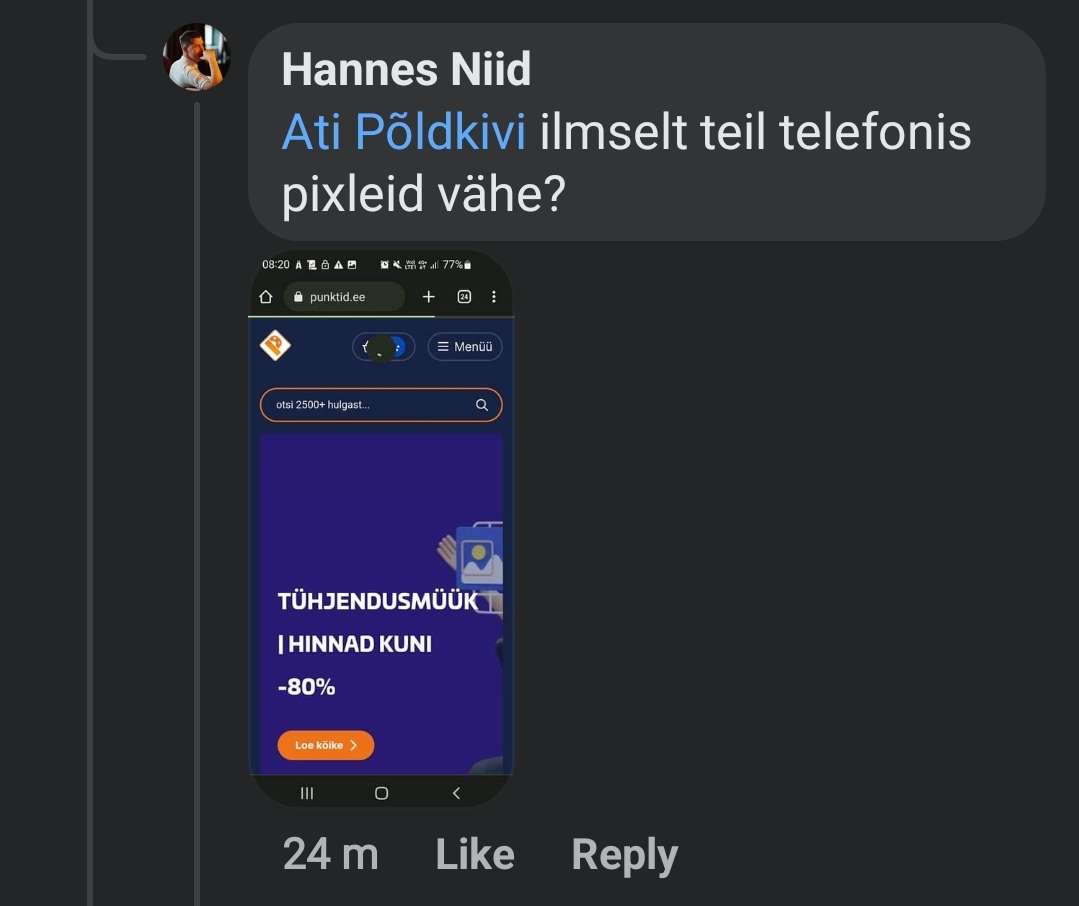
Task: Click Hannes Niid's profile avatar
Action: (x=196, y=58)
